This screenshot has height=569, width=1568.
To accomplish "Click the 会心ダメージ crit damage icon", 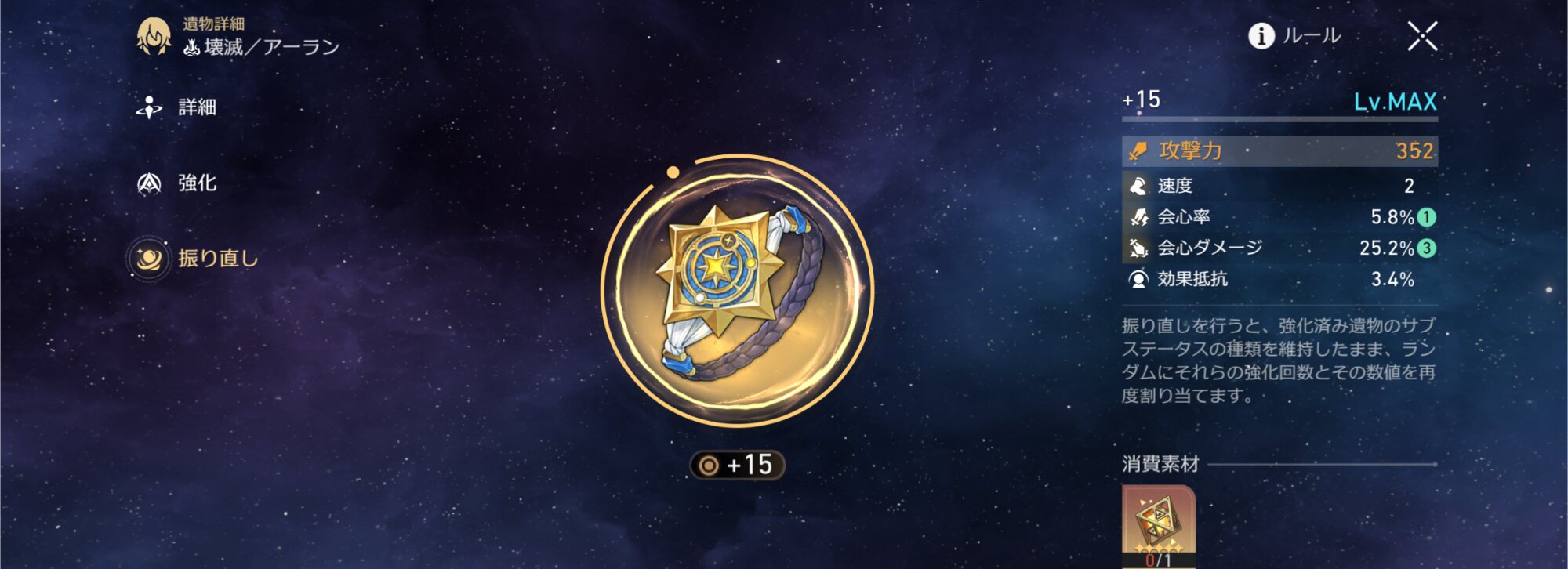I will point(1138,248).
